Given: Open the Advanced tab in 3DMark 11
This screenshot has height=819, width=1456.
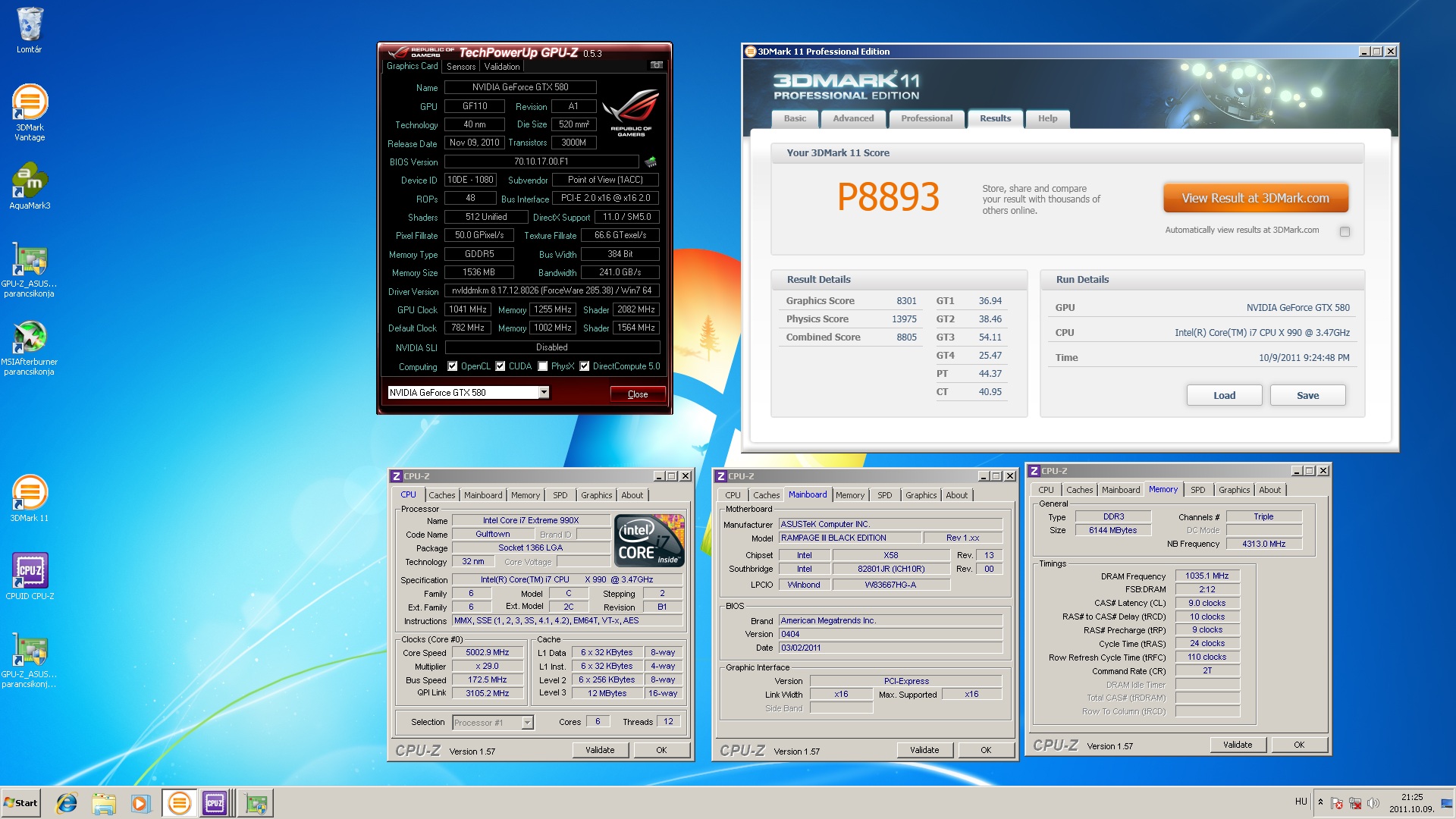Looking at the screenshot, I should tap(853, 118).
